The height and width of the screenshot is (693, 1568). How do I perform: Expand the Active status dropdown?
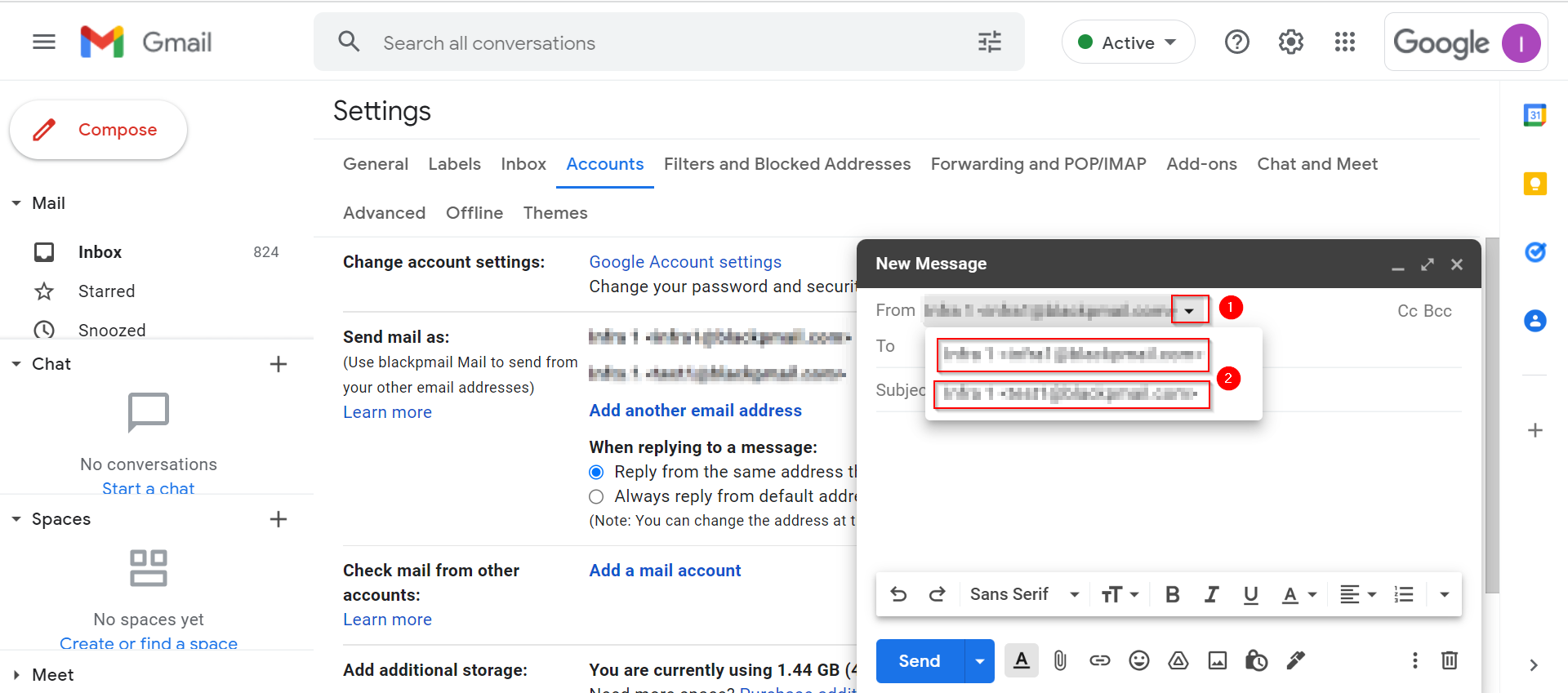1128,42
